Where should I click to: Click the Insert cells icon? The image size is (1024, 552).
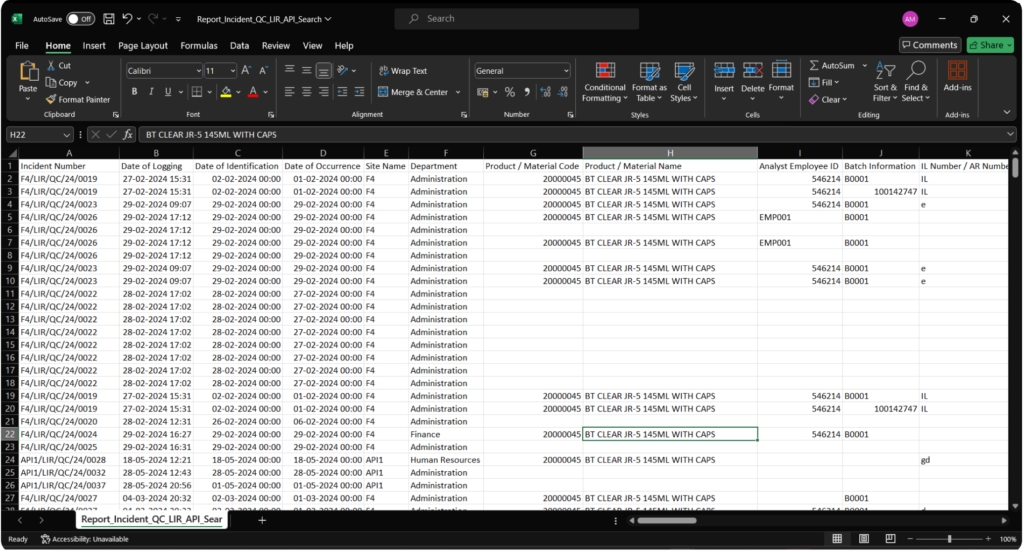pos(724,71)
